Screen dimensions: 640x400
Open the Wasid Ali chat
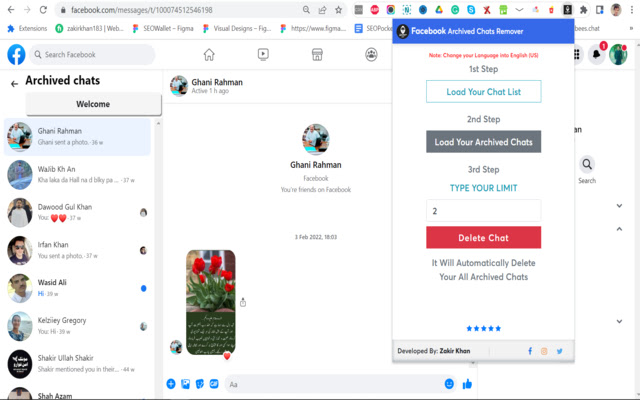[78, 288]
